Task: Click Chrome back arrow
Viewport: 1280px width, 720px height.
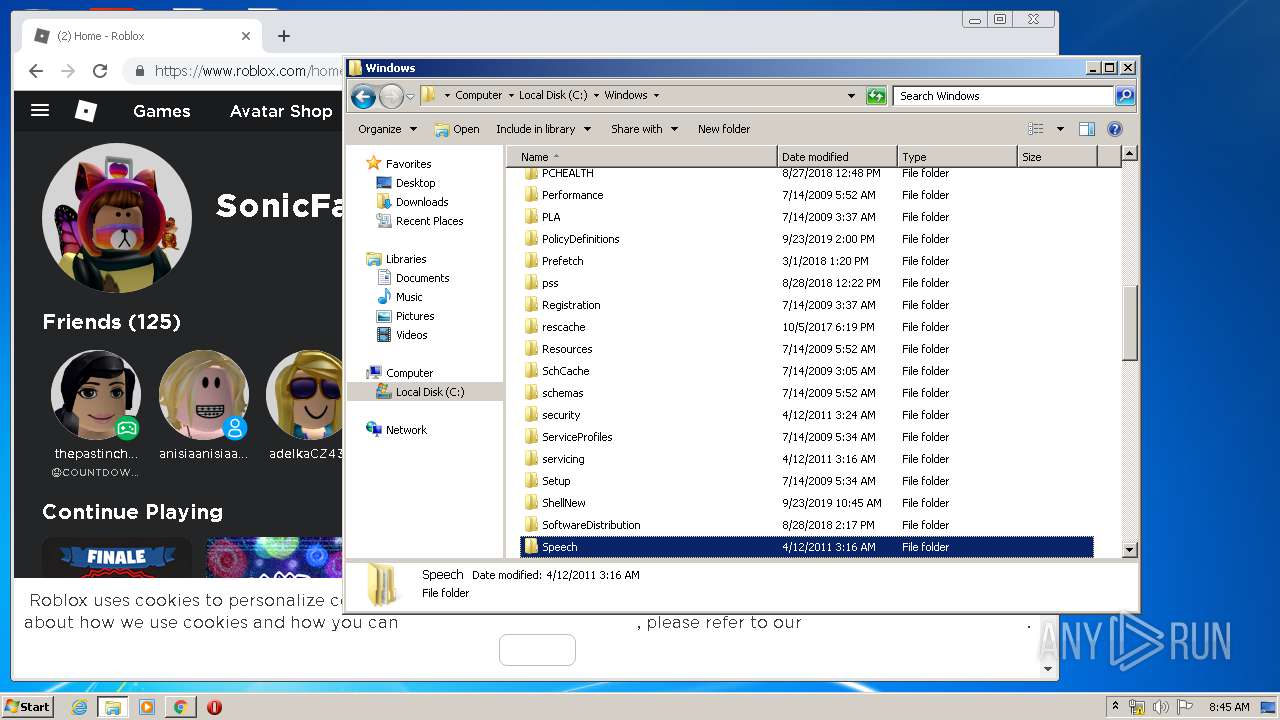Action: (x=36, y=71)
